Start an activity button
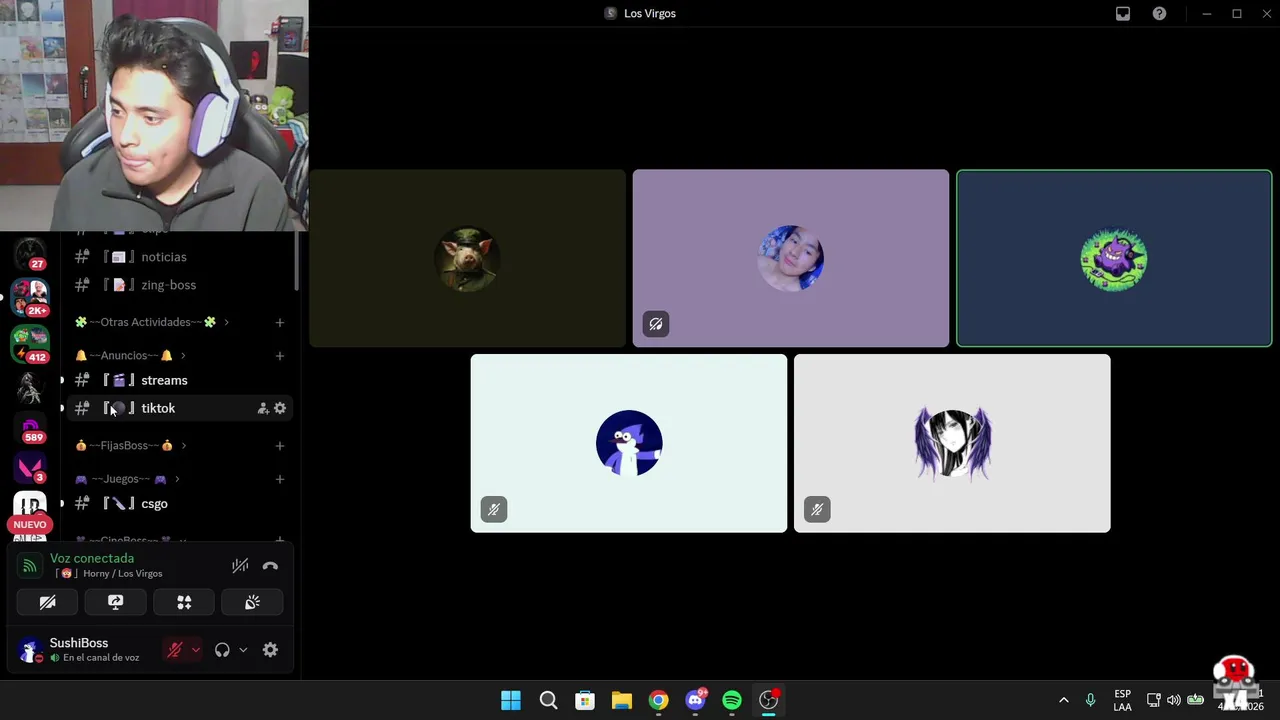Viewport: 1280px width, 720px height. 184,602
